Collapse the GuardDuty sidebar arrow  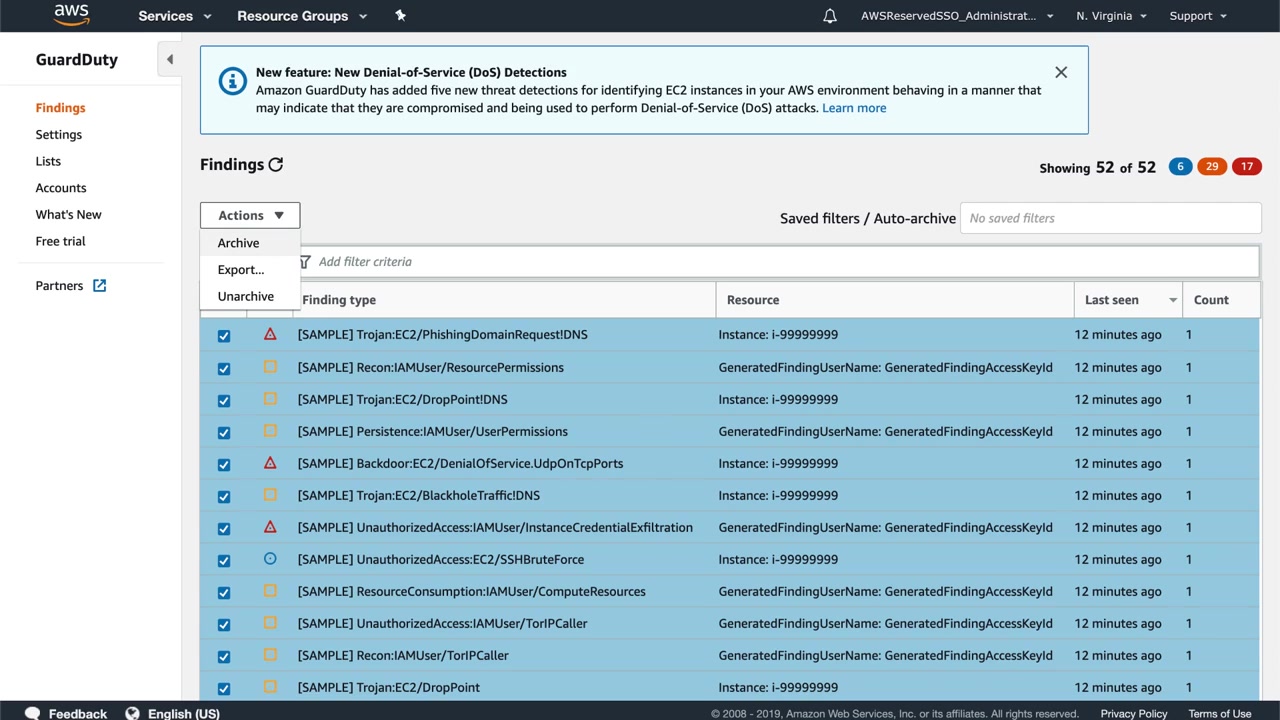[169, 60]
